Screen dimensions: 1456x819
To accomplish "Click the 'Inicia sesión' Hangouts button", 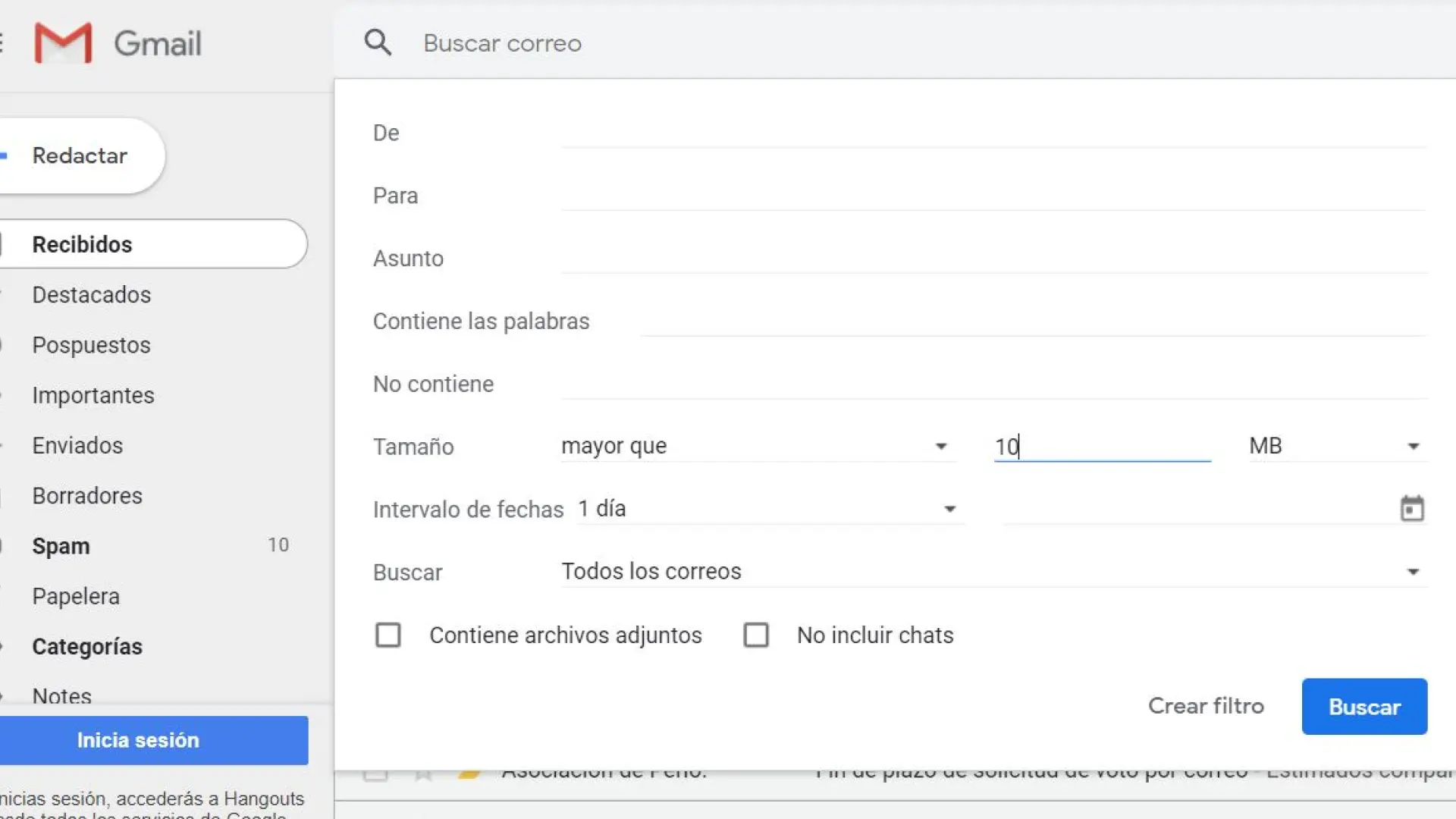I will pyautogui.click(x=138, y=740).
